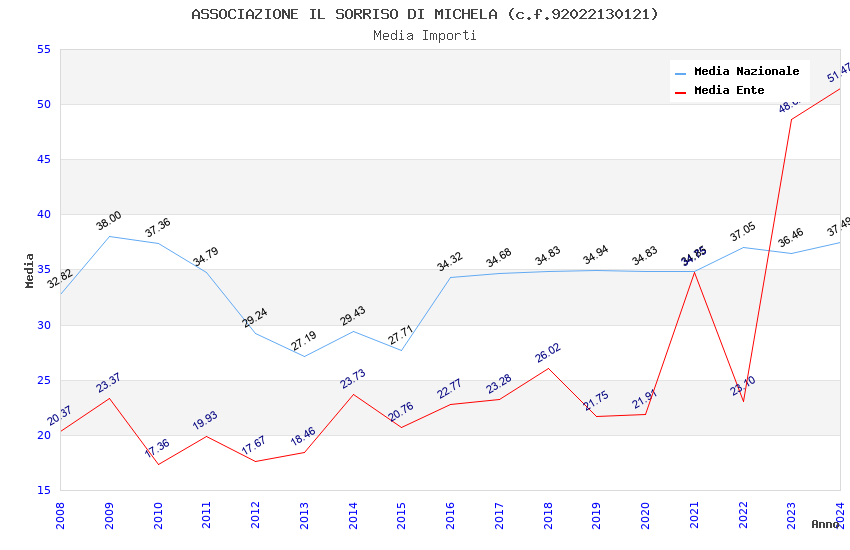Select year 2009 on the x-axis

109,515
